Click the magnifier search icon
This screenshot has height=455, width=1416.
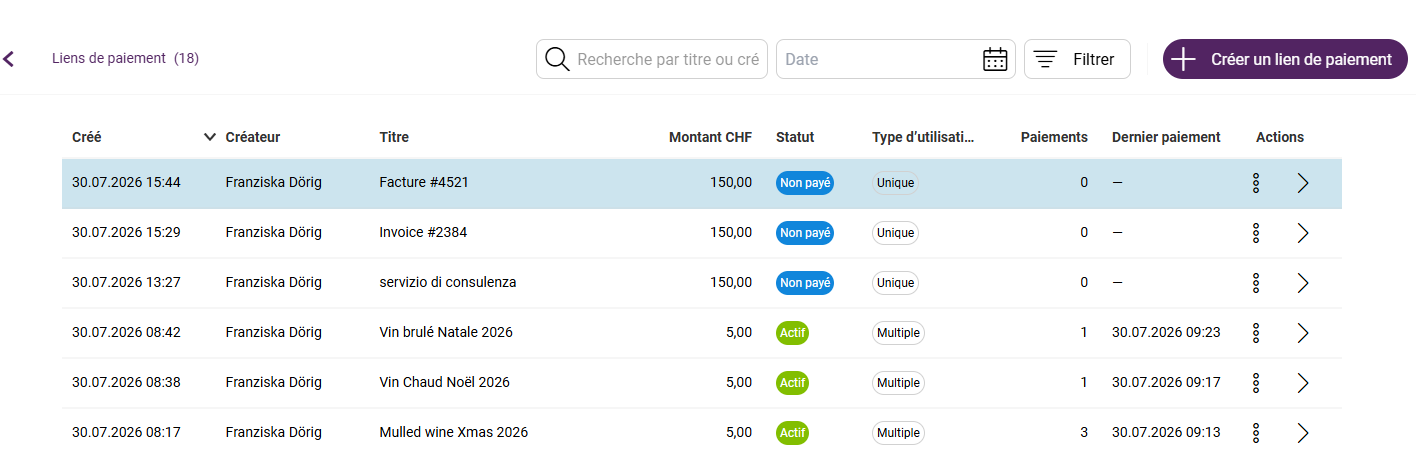coord(557,59)
